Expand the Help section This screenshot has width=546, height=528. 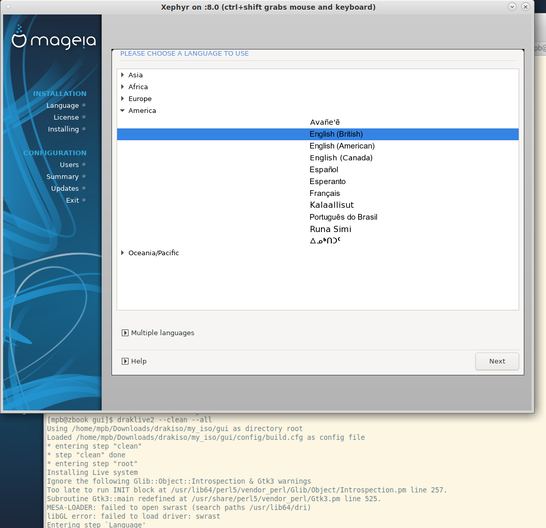pos(125,361)
